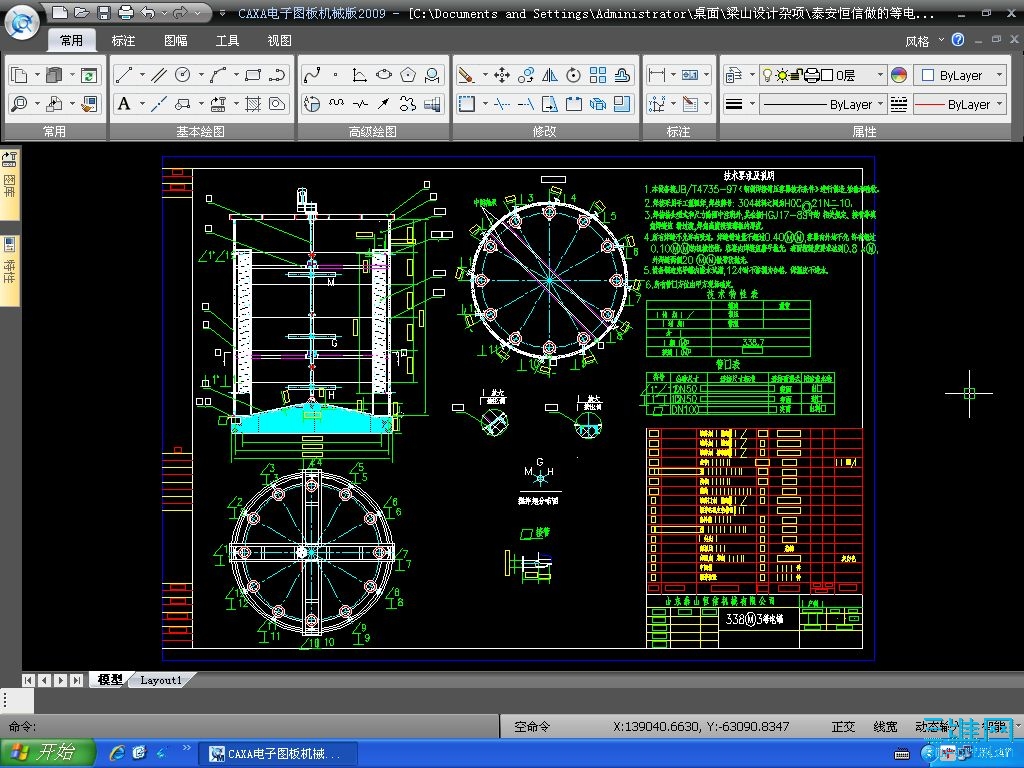
Task: Select the Text (A) tool
Action: (x=123, y=104)
